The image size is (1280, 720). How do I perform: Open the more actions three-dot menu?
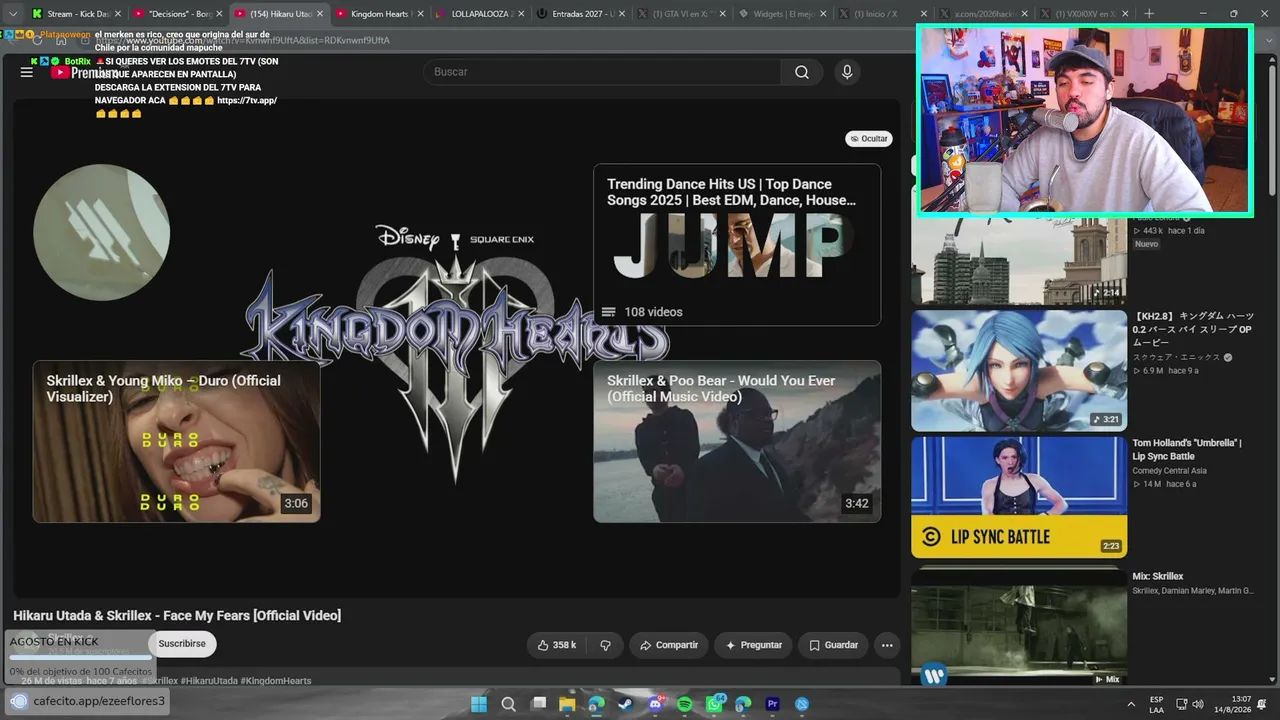(x=887, y=645)
